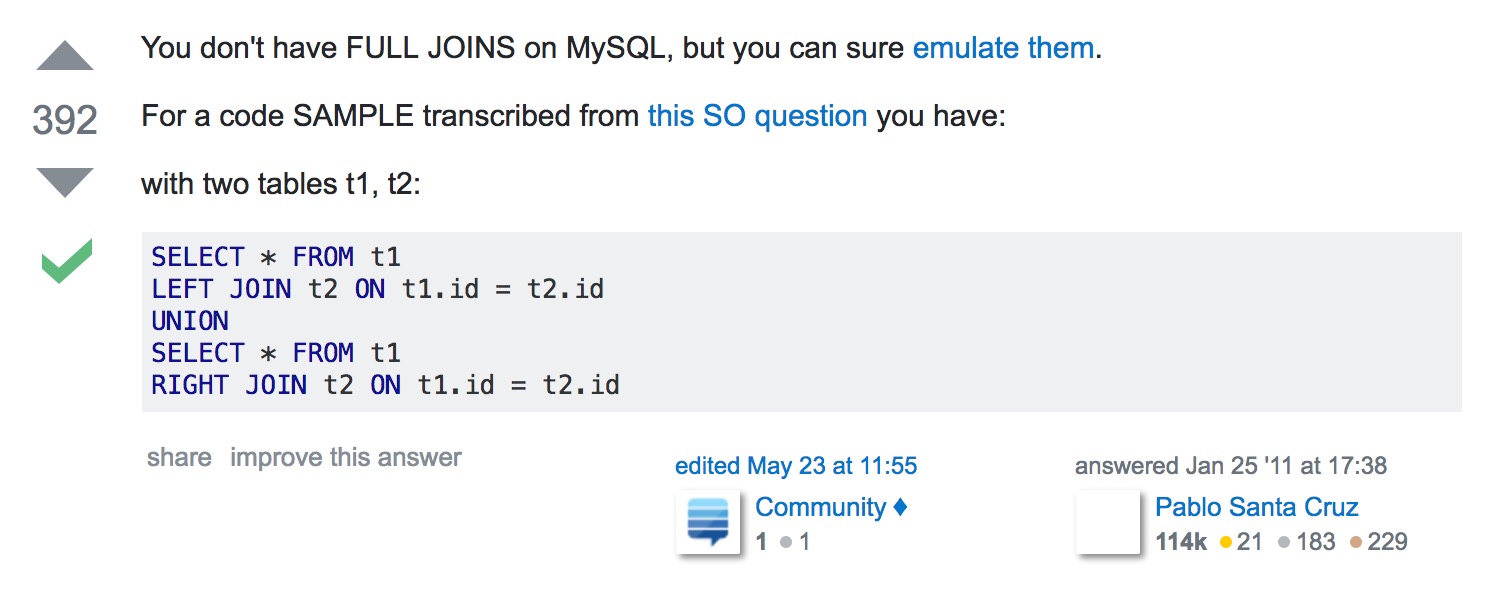Open the "this SO question" link

[757, 116]
